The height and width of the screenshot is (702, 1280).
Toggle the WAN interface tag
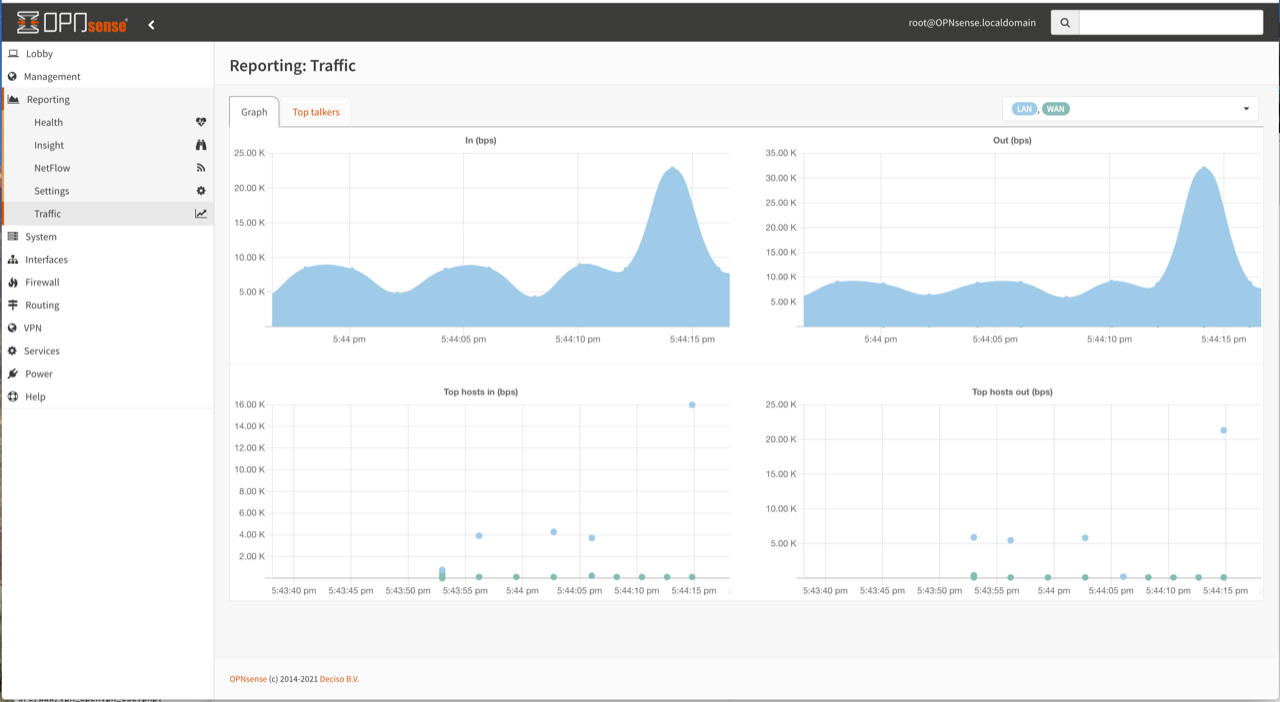(x=1056, y=109)
